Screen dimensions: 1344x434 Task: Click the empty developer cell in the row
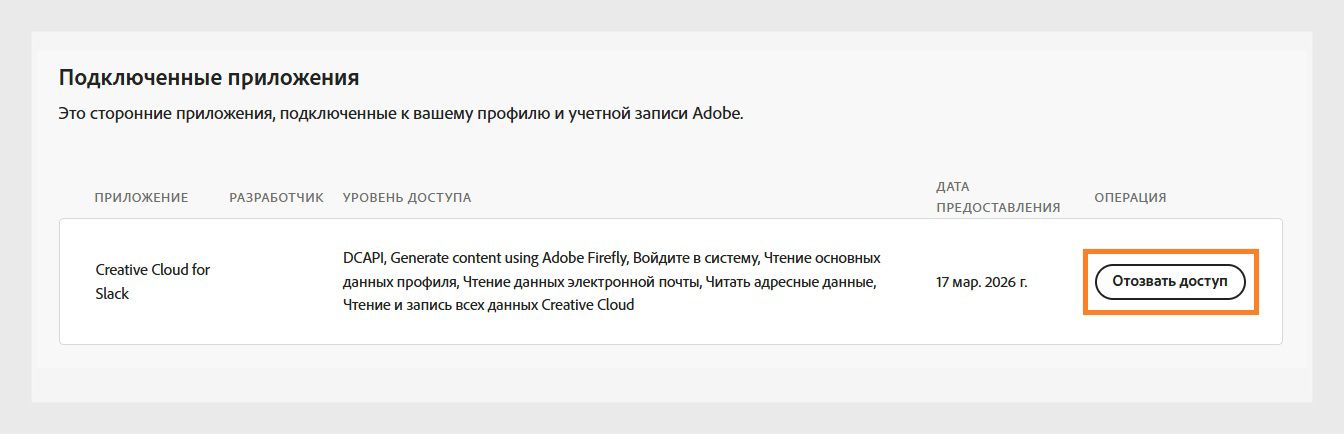(276, 282)
